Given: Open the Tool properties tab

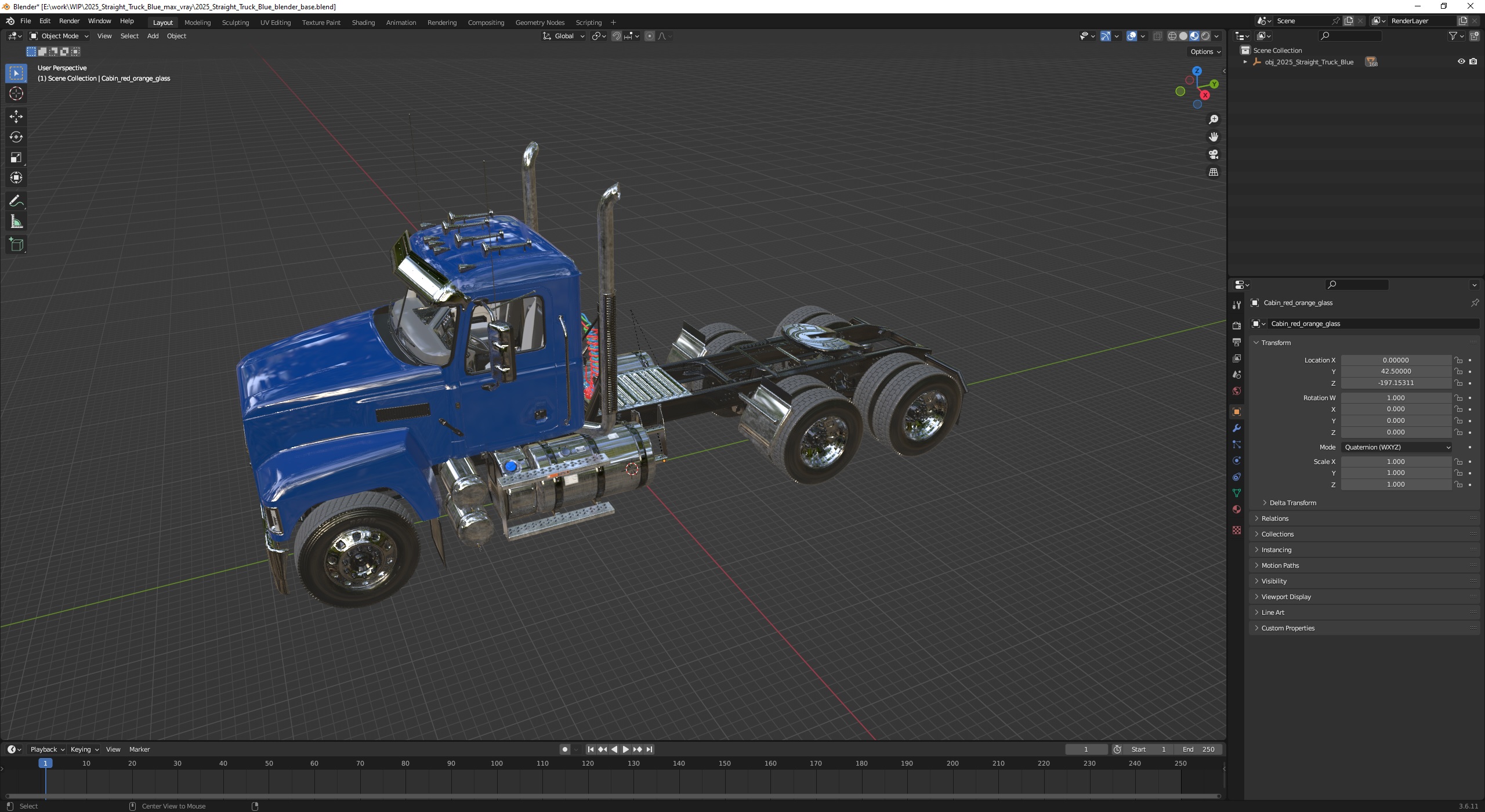Looking at the screenshot, I should coord(1237,304).
